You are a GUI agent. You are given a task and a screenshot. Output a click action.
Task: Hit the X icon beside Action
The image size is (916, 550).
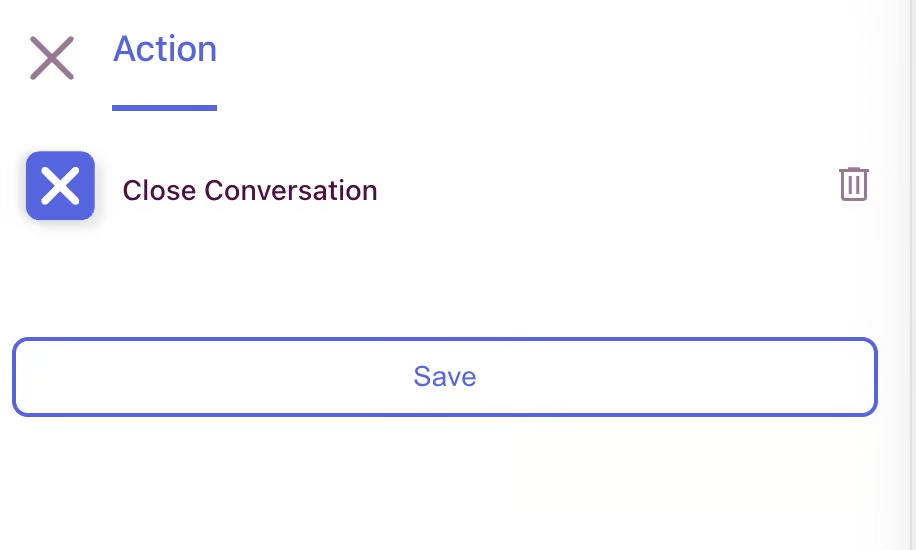(x=52, y=58)
